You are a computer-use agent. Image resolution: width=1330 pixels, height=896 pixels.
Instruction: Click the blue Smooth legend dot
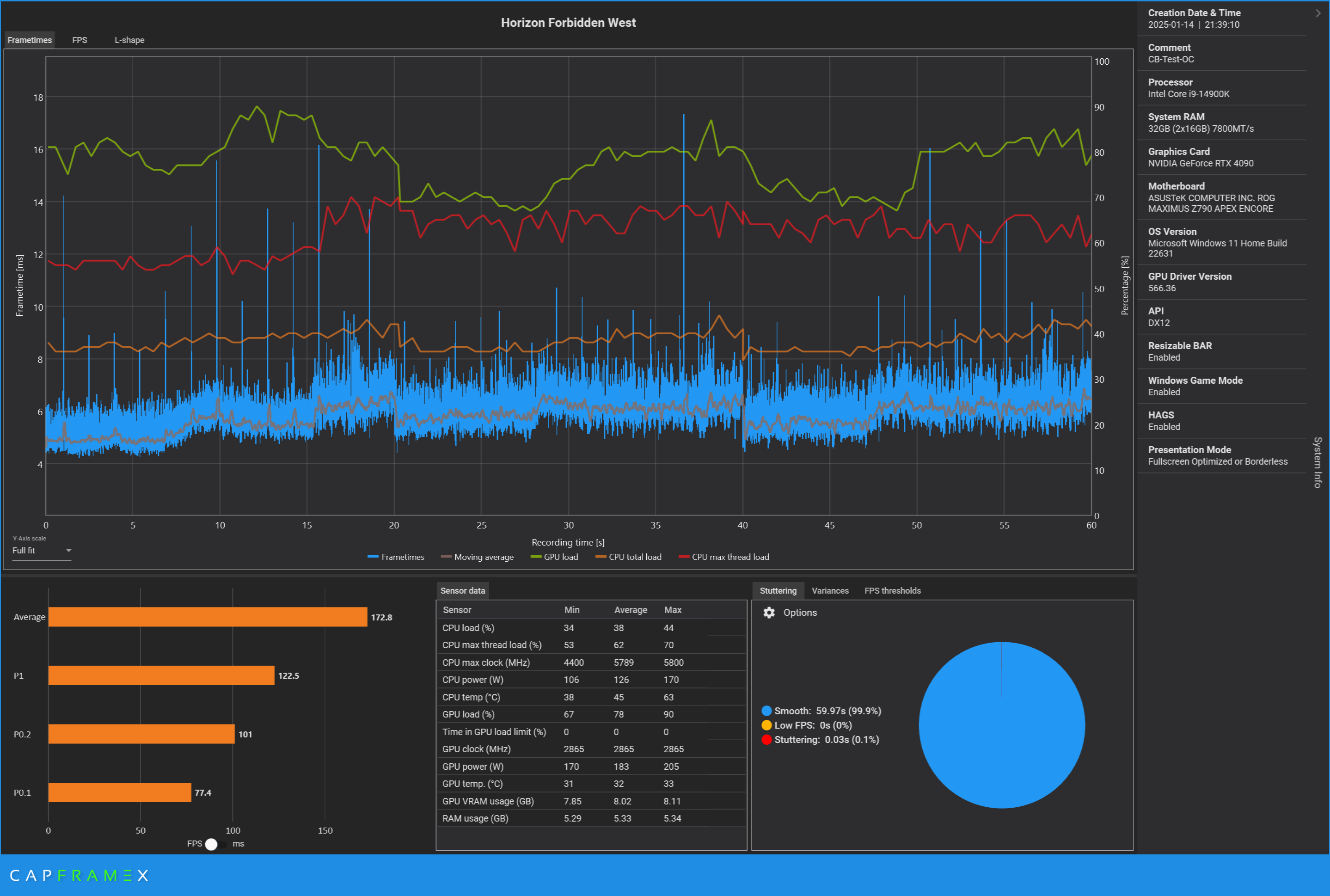pos(766,711)
